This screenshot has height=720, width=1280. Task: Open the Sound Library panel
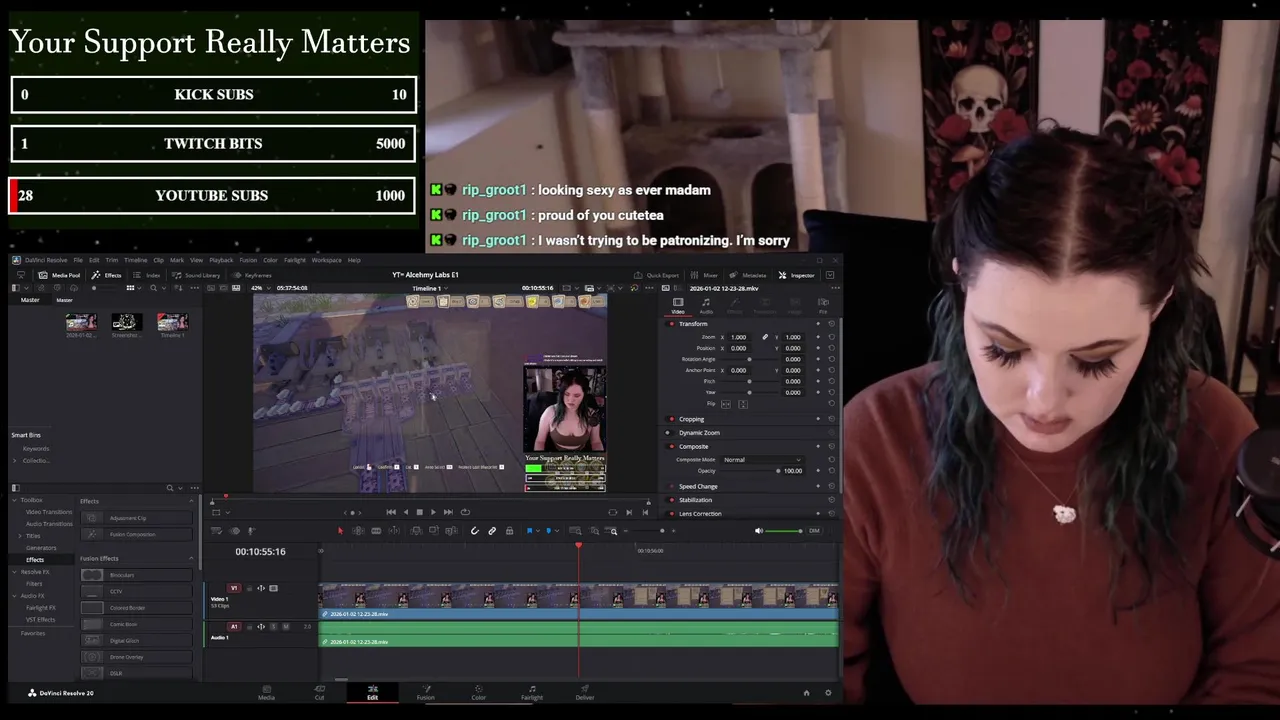coord(195,275)
